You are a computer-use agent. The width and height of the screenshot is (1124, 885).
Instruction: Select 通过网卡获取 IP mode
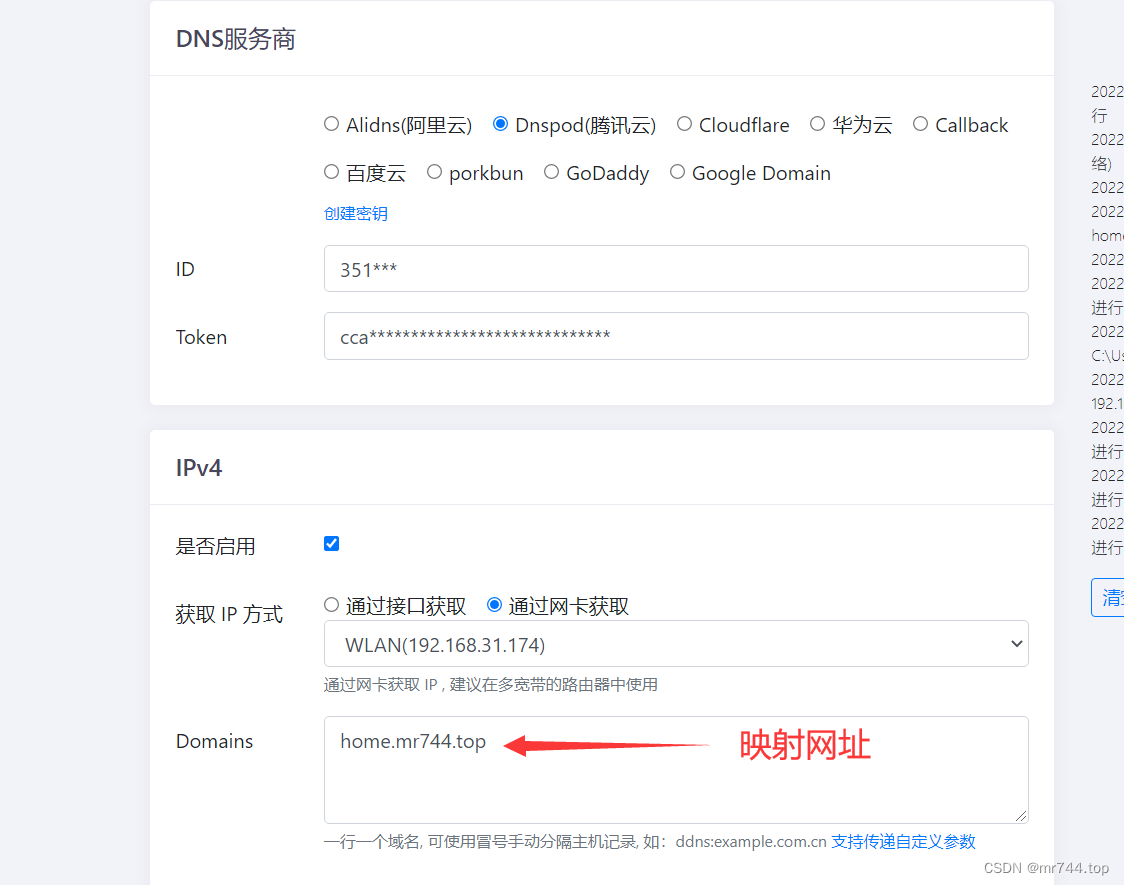(x=494, y=604)
